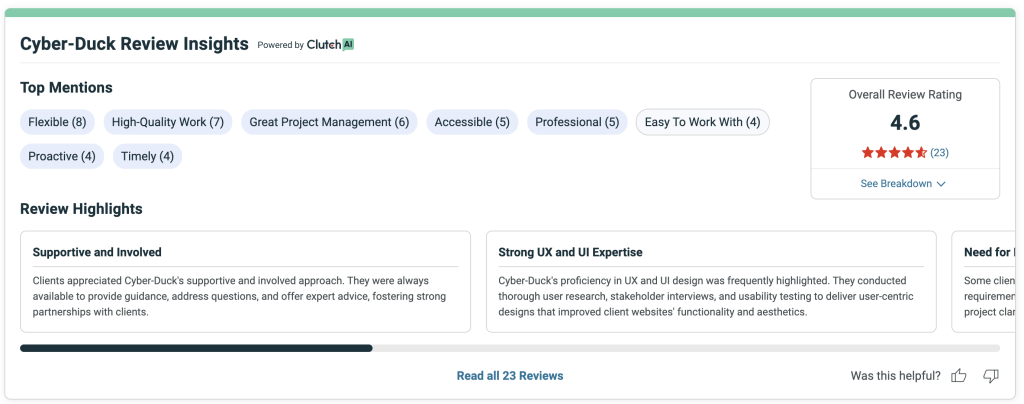
Task: Click the Clutch AI logo
Action: 330,45
